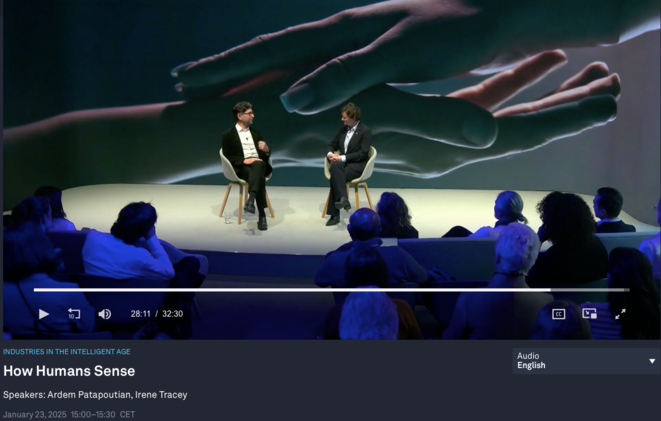This screenshot has width=661, height=421.
Task: Click the 32:30 total duration text
Action: [x=173, y=314]
